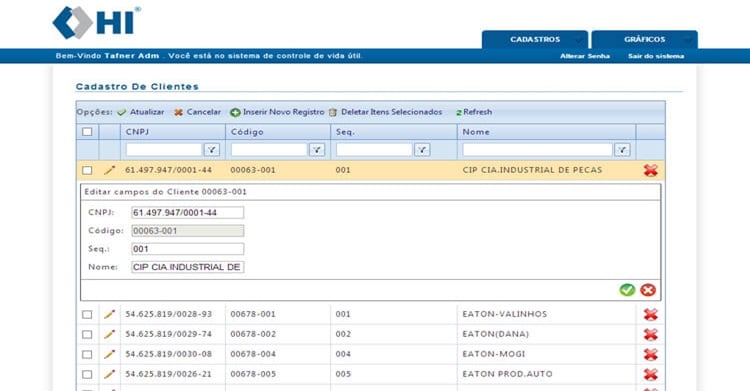The image size is (750, 391).
Task: Open the Seq. filter options icon
Action: click(x=422, y=150)
